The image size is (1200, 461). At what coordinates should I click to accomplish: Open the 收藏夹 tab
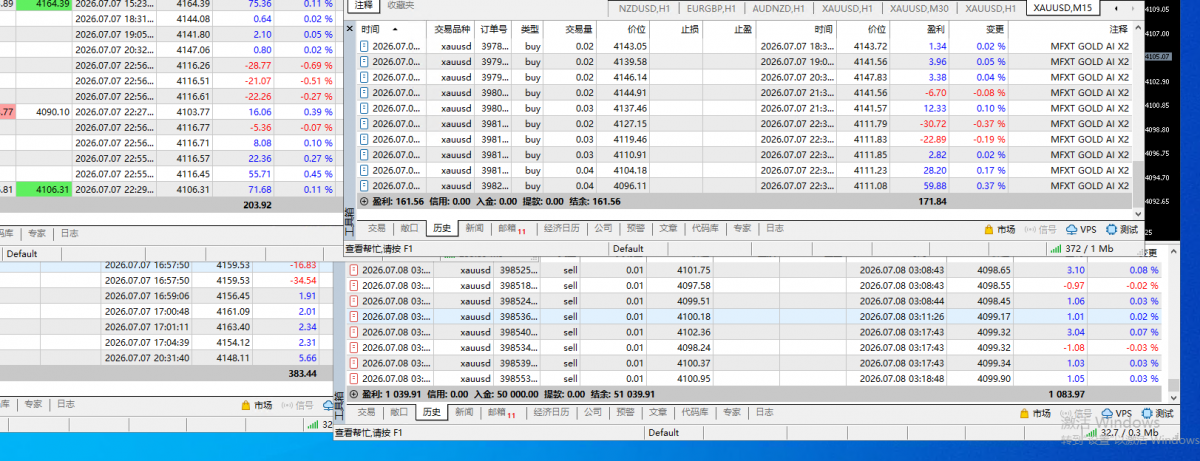pos(400,5)
